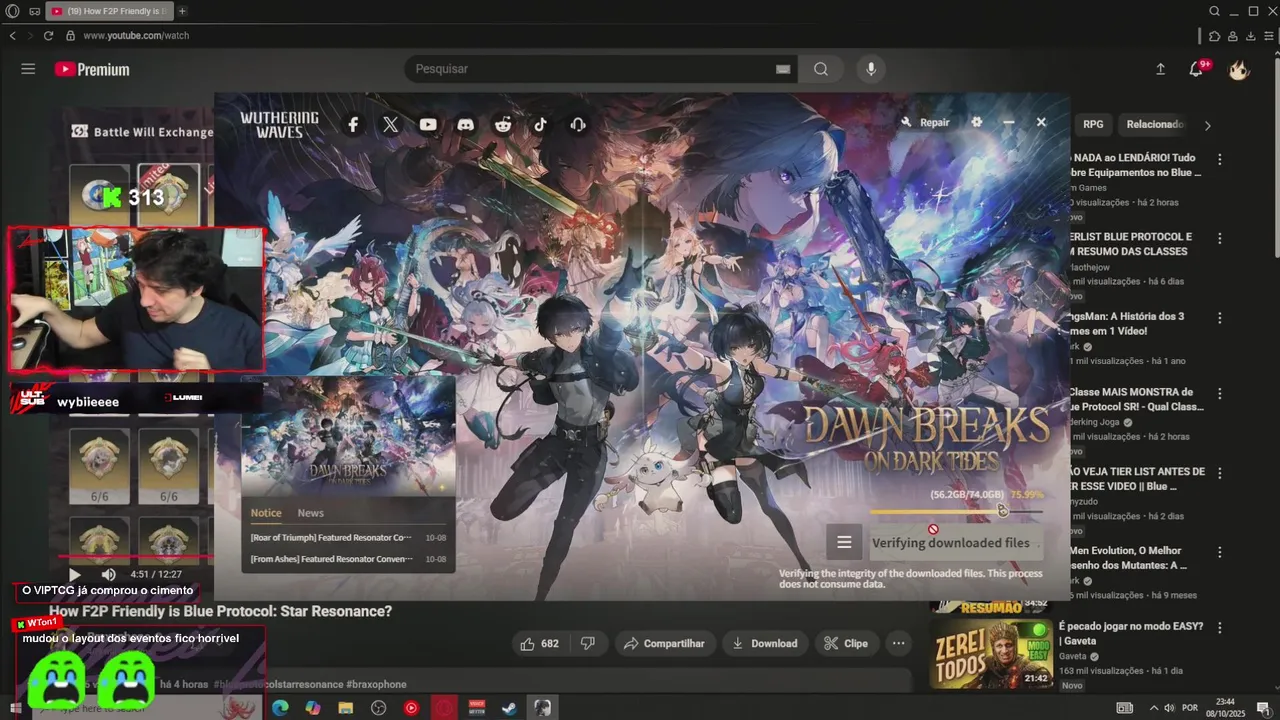Like the video with 682 likes

click(540, 643)
